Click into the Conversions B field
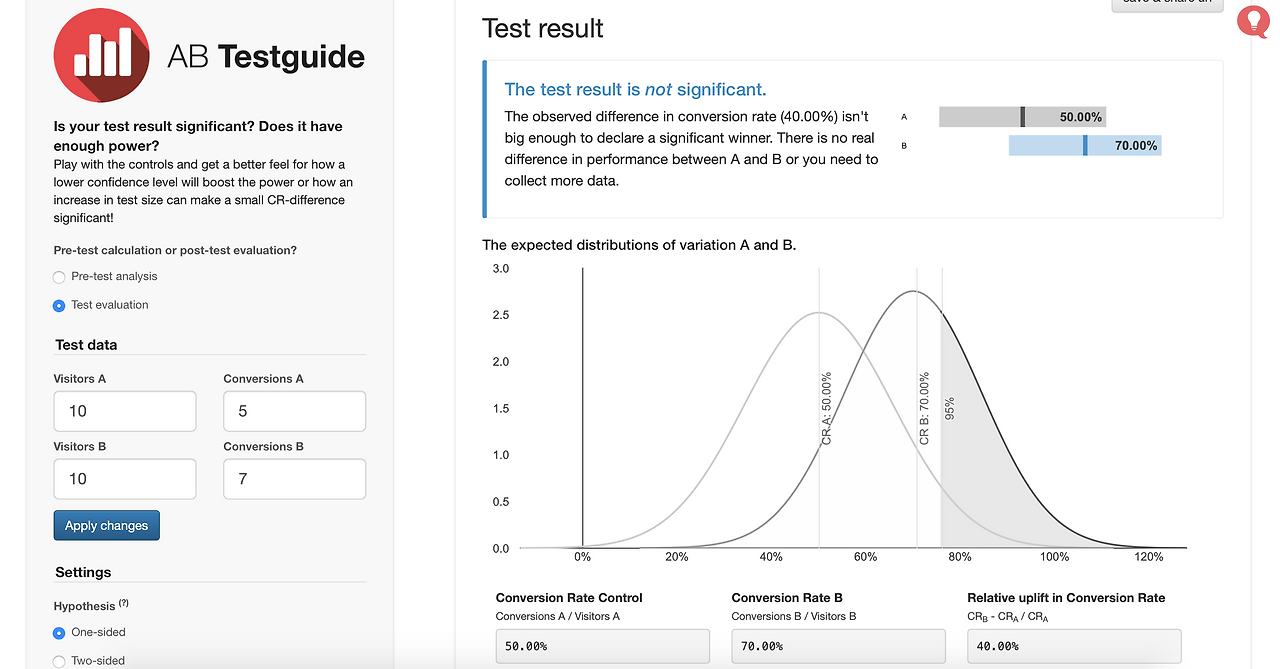This screenshot has height=669, width=1280. 294,479
